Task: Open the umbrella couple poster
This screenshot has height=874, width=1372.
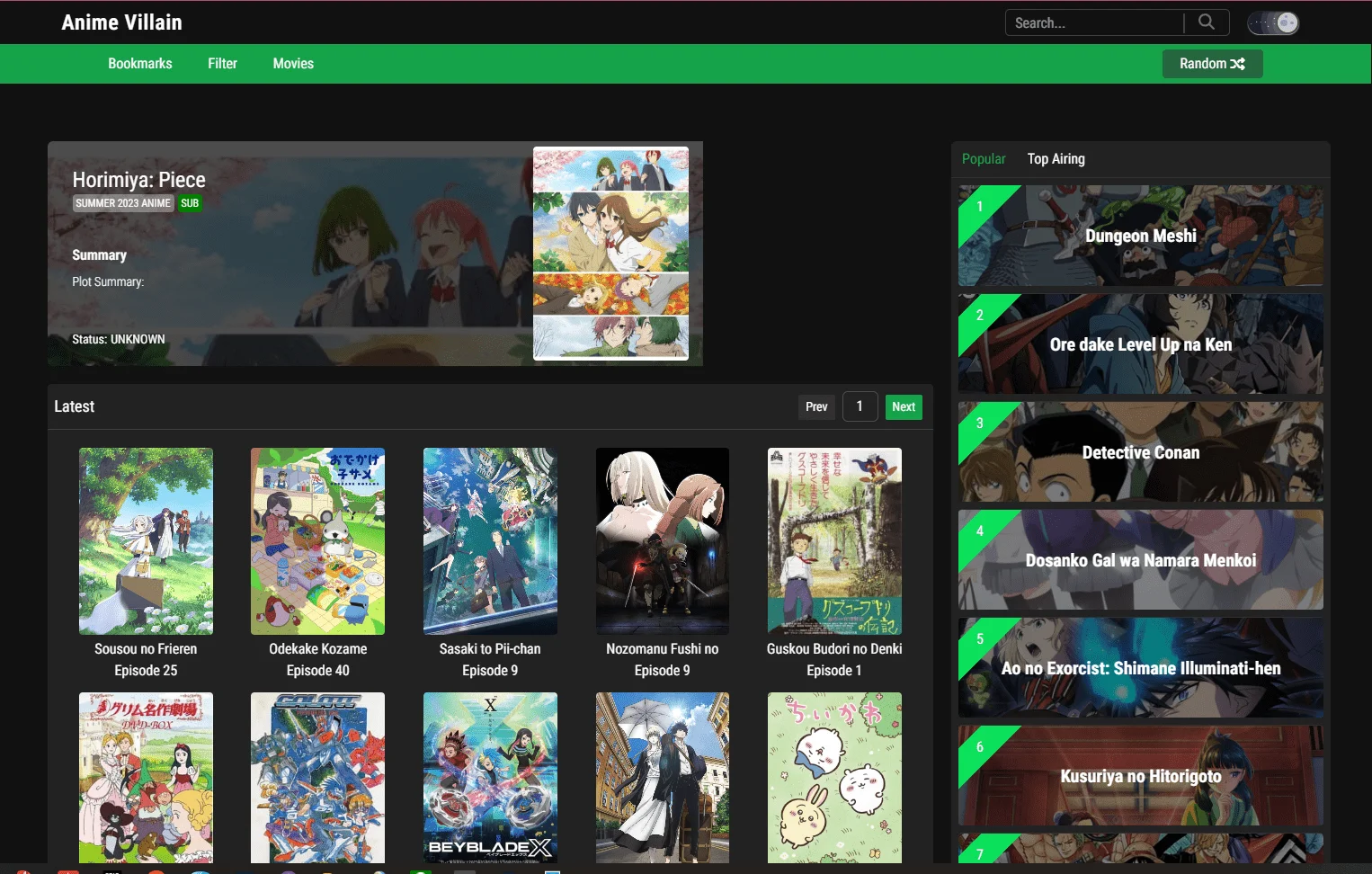Action: (x=663, y=778)
